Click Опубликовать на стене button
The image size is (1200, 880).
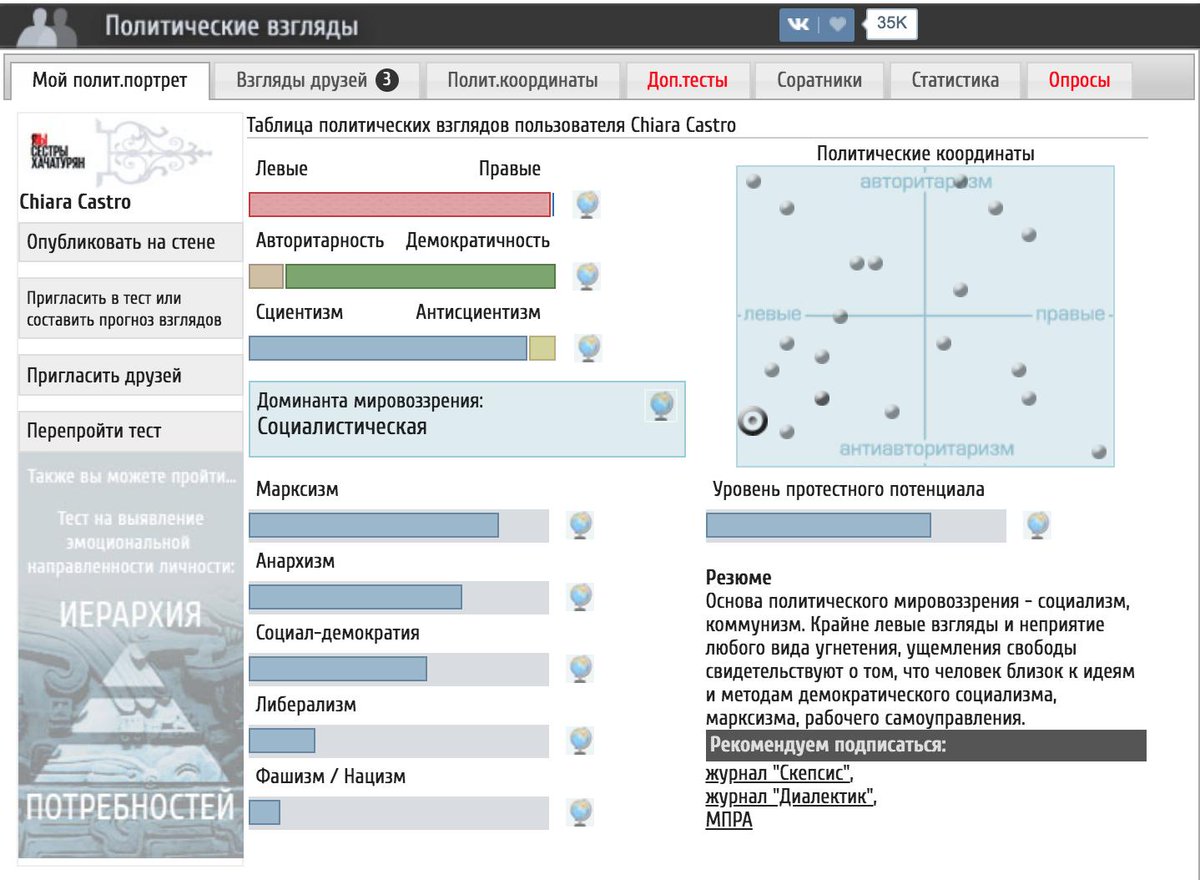coord(130,242)
